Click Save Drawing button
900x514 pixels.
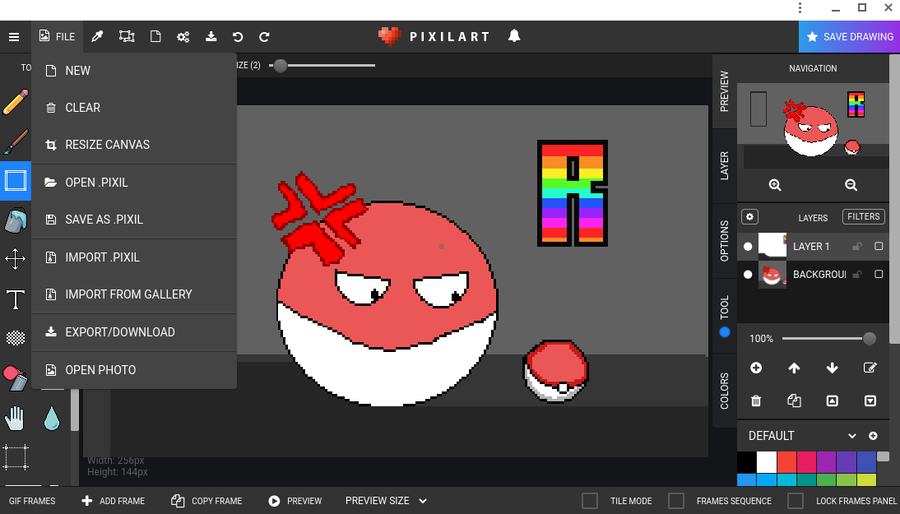(x=849, y=37)
